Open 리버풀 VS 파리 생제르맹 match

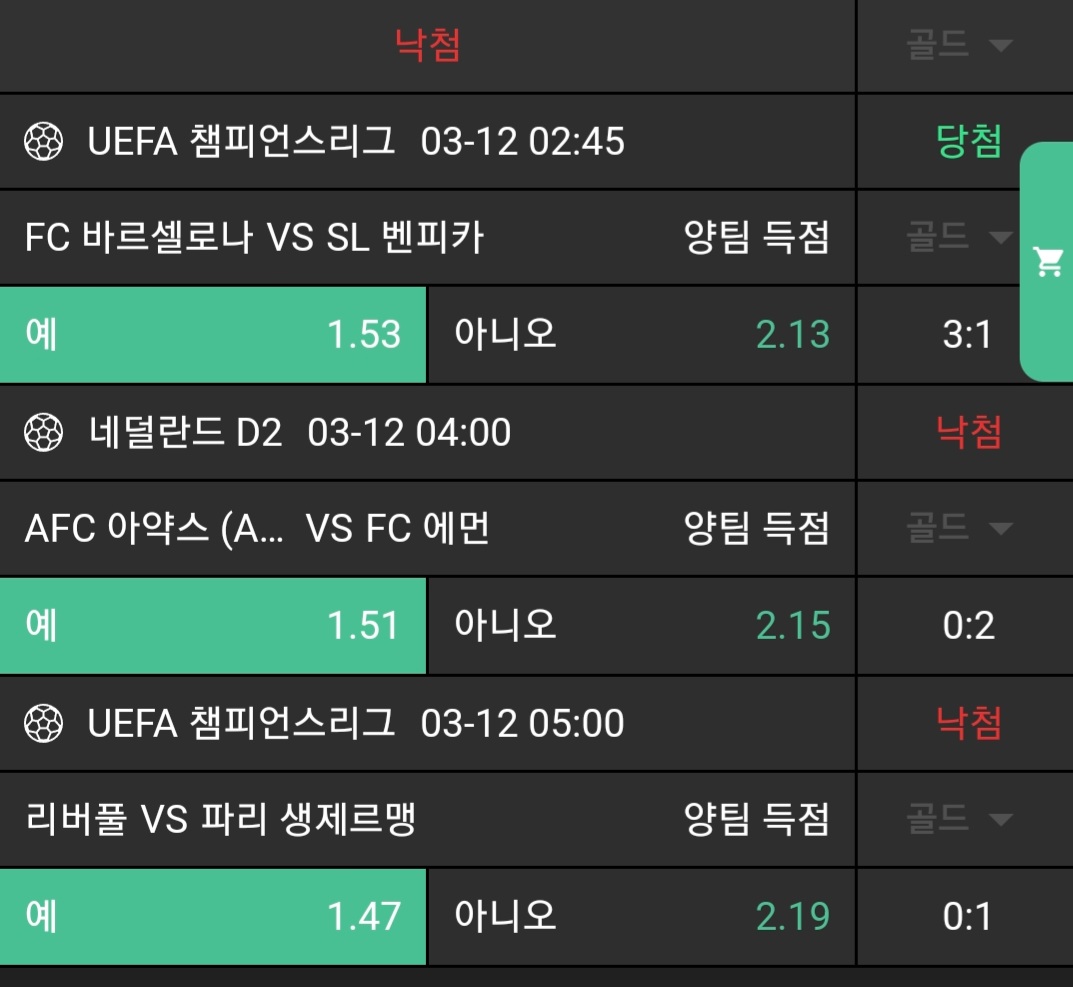pyautogui.click(x=220, y=820)
